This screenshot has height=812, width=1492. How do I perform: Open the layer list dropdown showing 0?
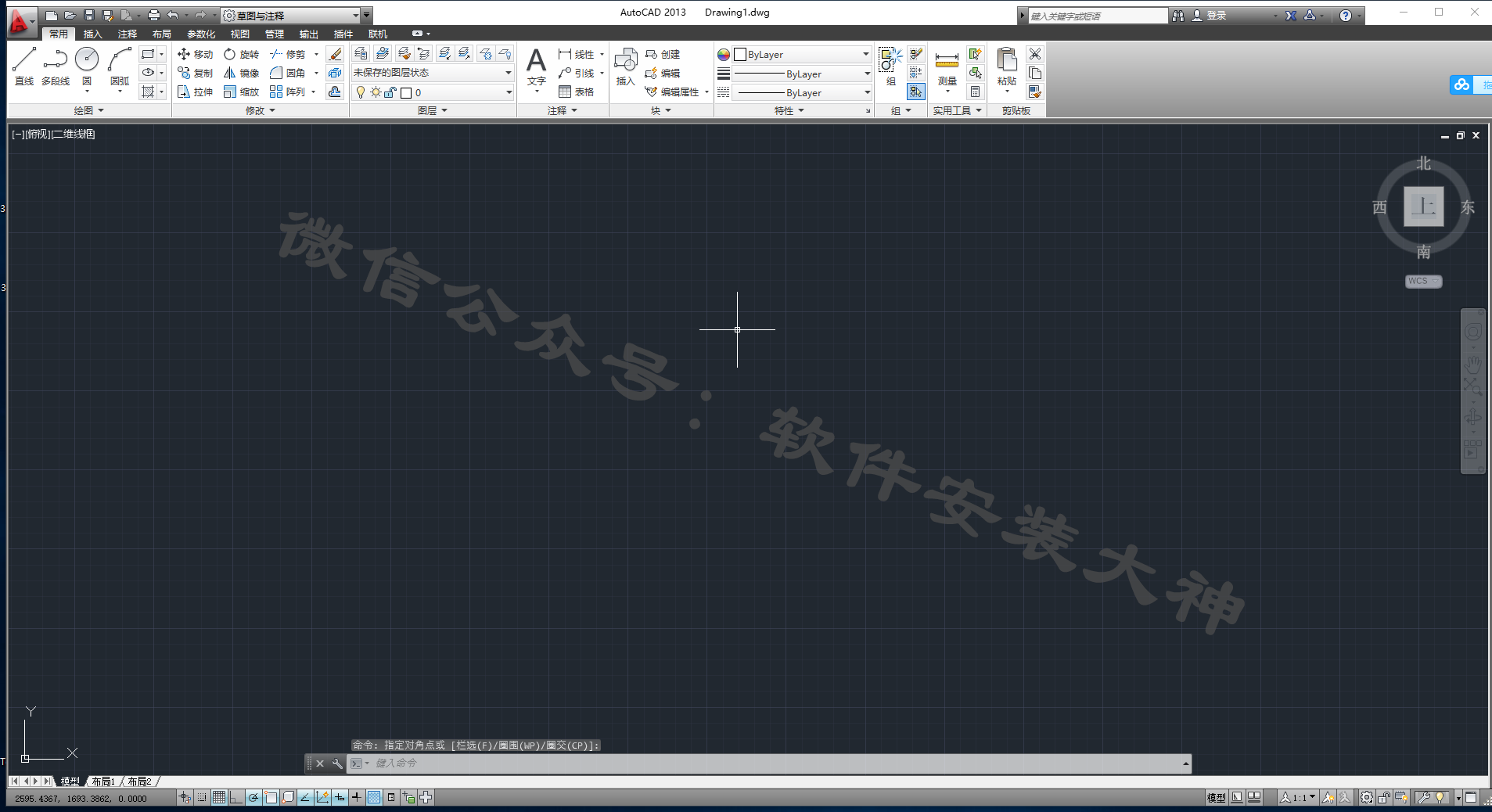tap(432, 92)
